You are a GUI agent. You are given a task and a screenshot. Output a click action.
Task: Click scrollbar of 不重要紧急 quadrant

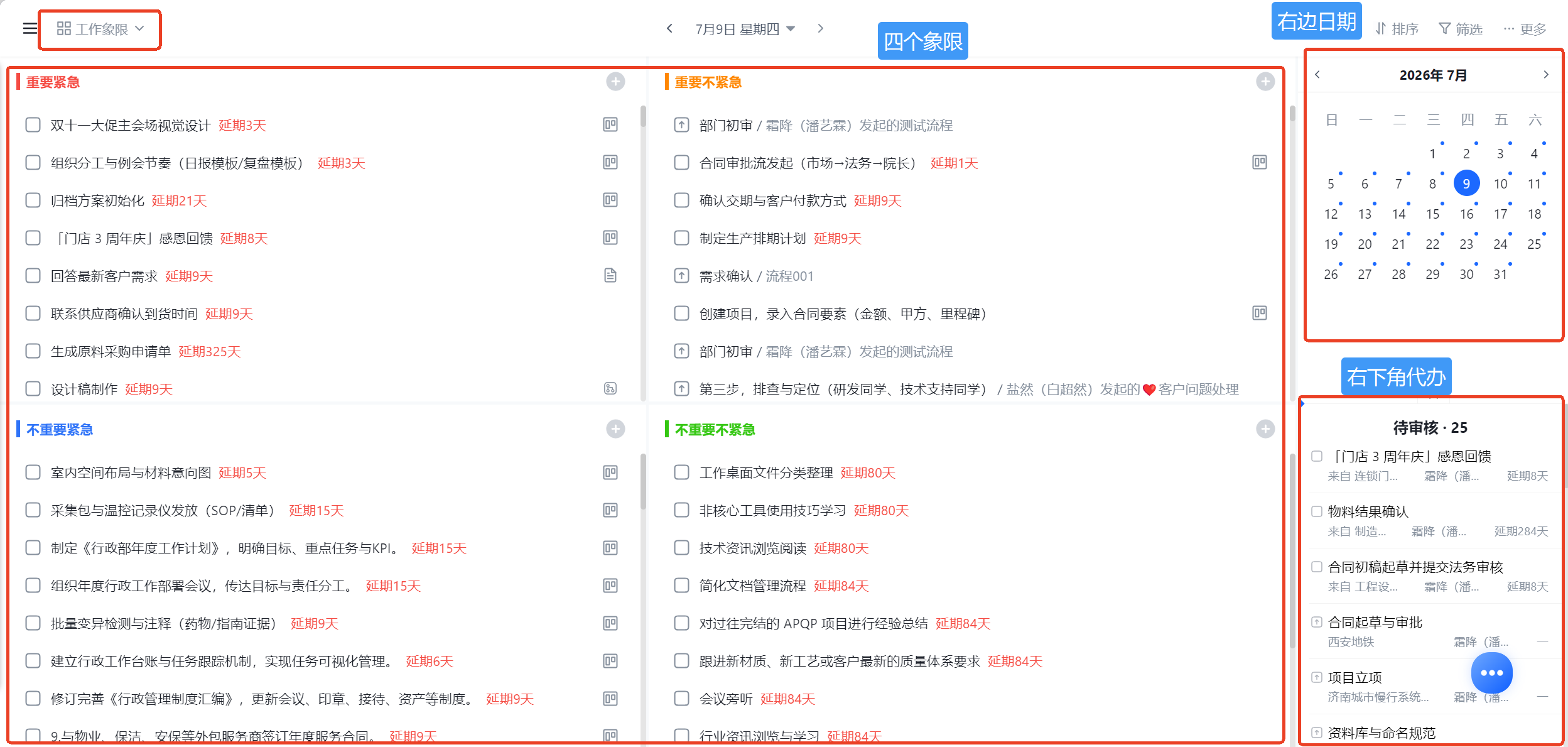[x=643, y=482]
